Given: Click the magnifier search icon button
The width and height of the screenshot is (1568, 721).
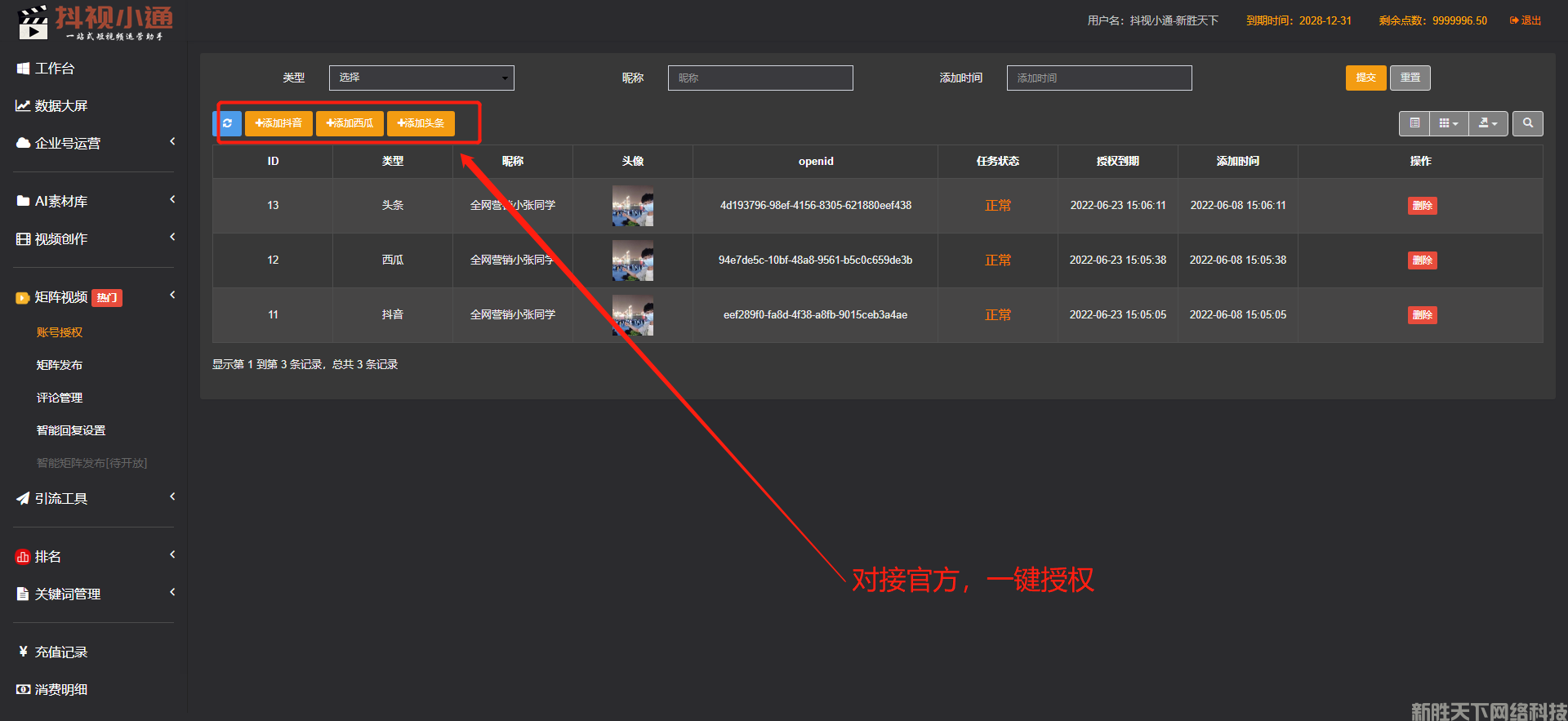Looking at the screenshot, I should tap(1527, 123).
